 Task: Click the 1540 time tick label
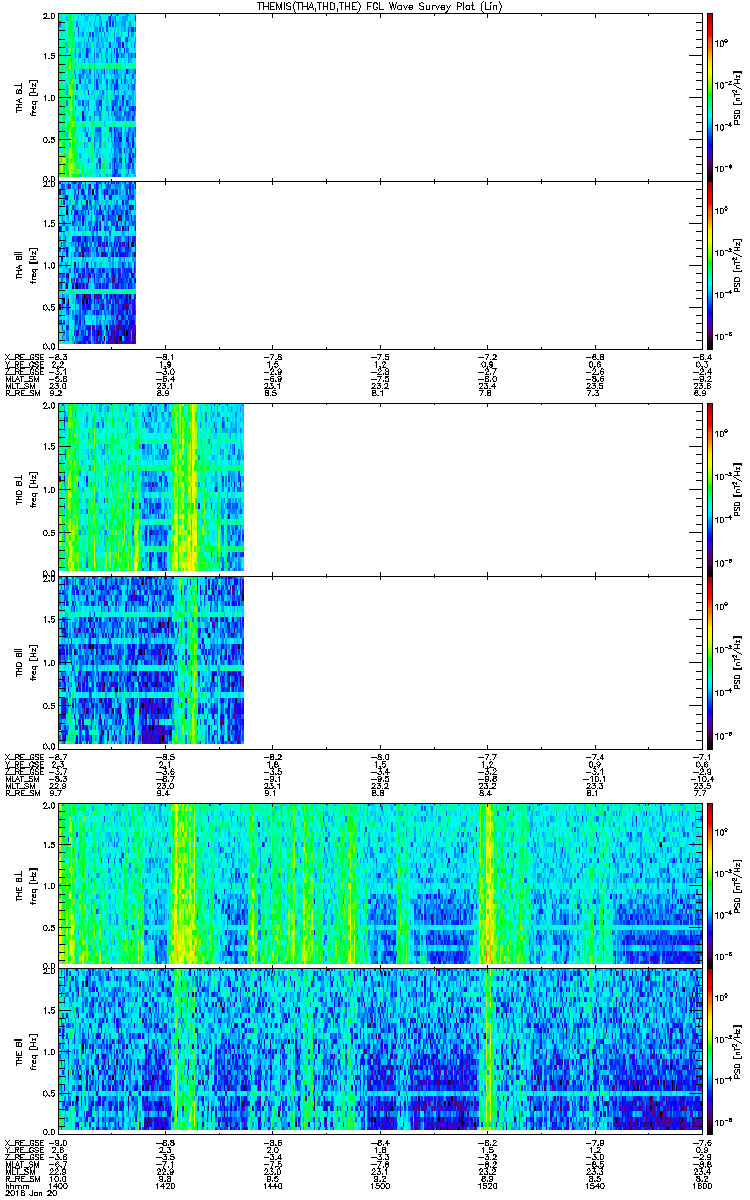pos(595,1186)
